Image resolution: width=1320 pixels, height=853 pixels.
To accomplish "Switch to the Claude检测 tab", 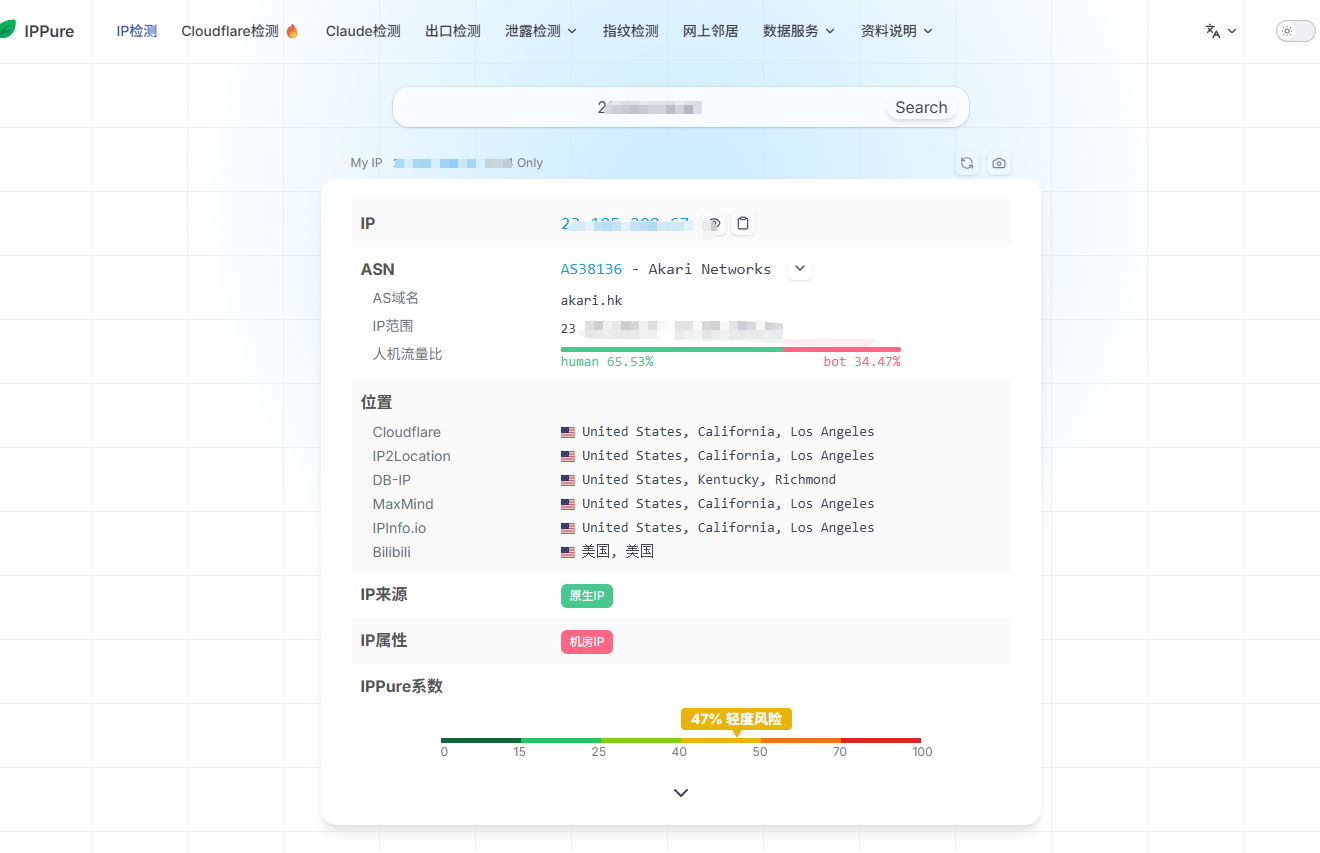I will point(363,31).
